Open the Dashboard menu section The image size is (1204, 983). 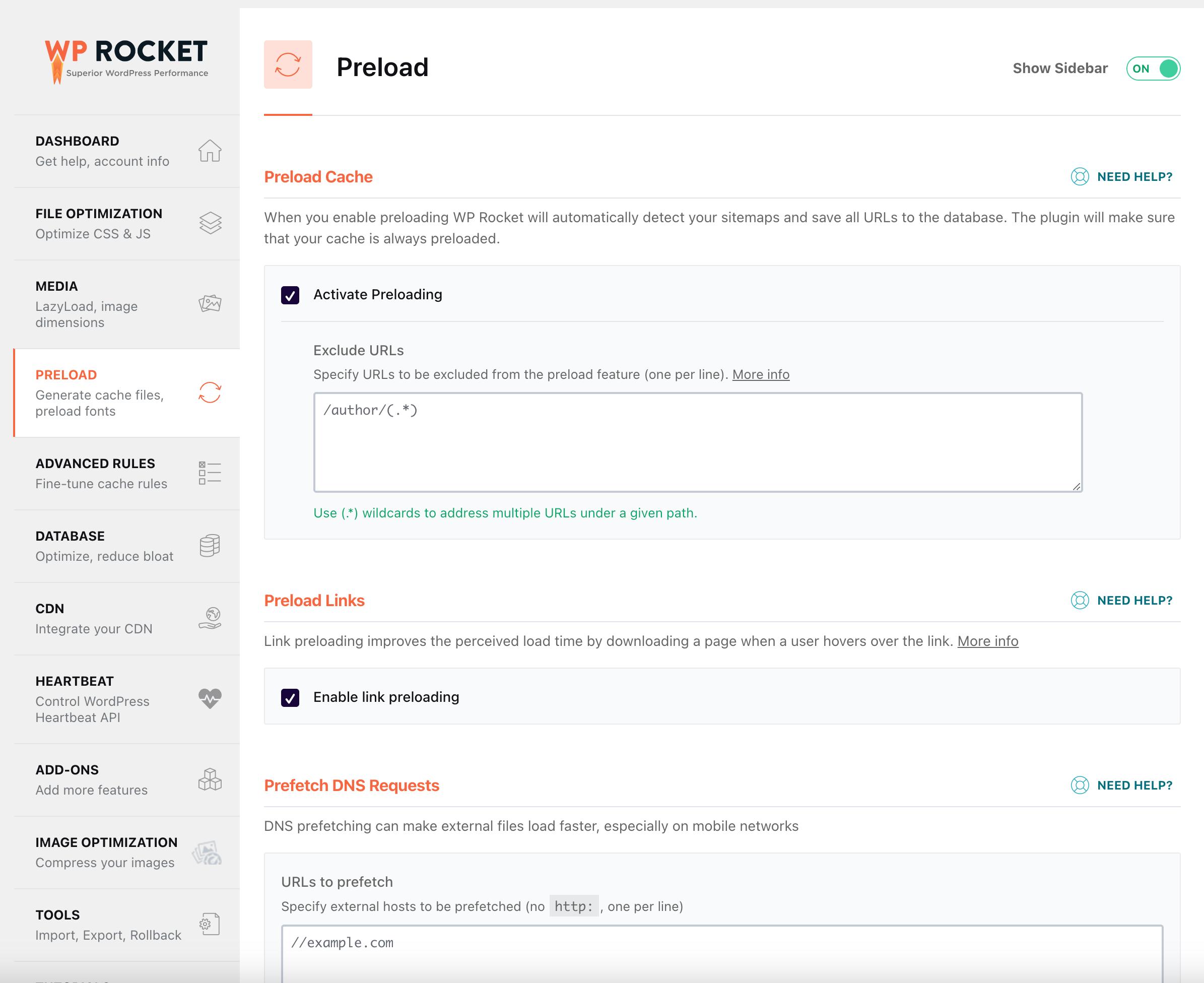click(x=127, y=151)
